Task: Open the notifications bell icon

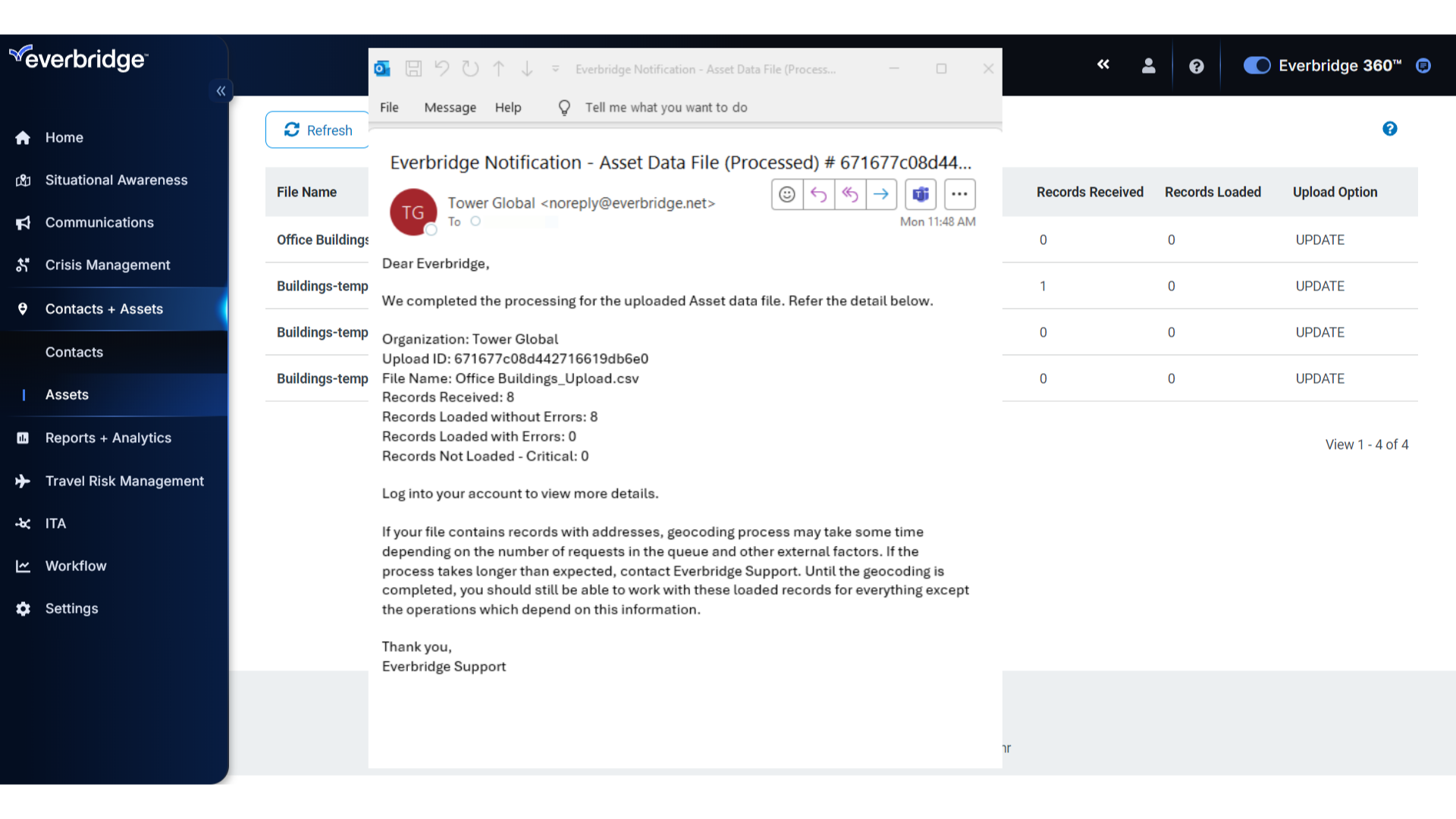Action: tap(1425, 65)
